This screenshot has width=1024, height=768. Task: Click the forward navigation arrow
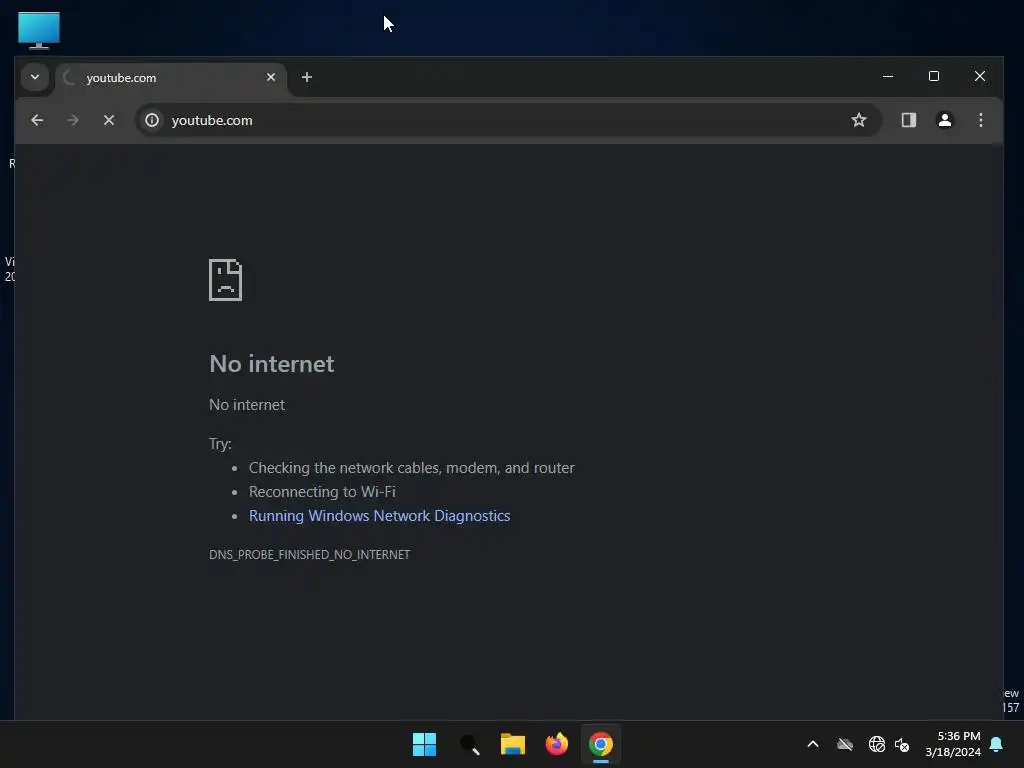click(72, 120)
